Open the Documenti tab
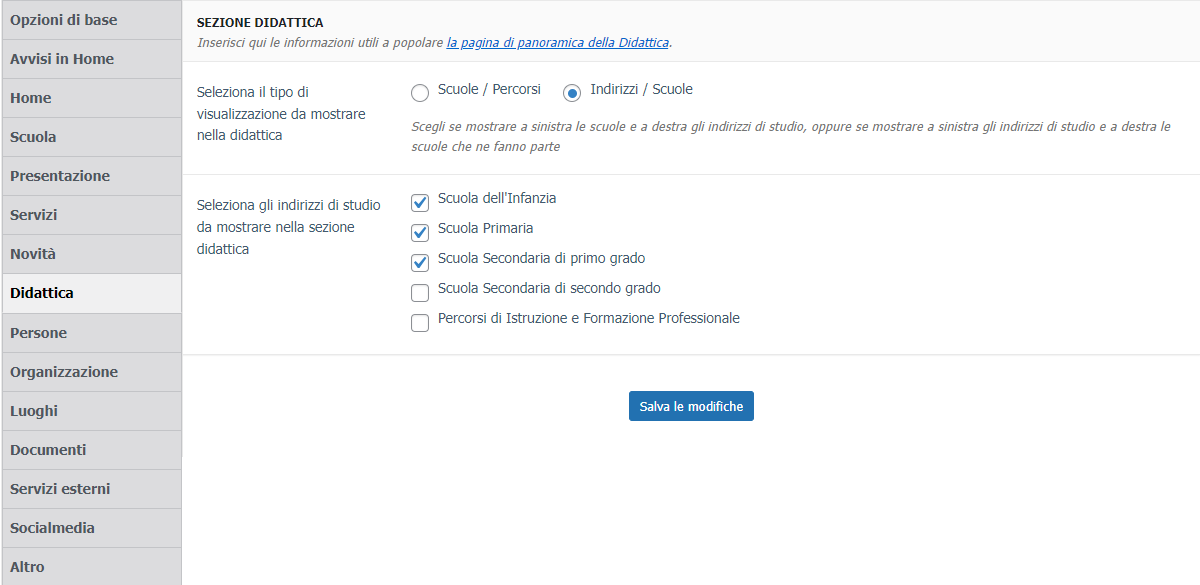The image size is (1200, 585). pos(91,450)
